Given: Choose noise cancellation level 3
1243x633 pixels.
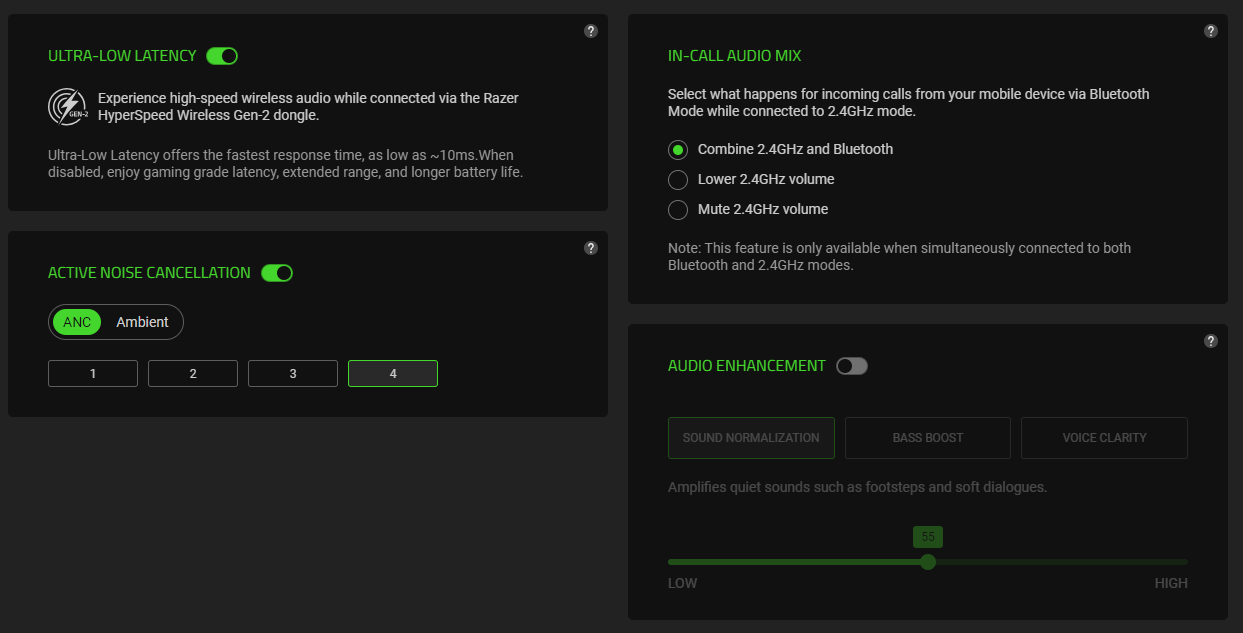Looking at the screenshot, I should pyautogui.click(x=293, y=373).
